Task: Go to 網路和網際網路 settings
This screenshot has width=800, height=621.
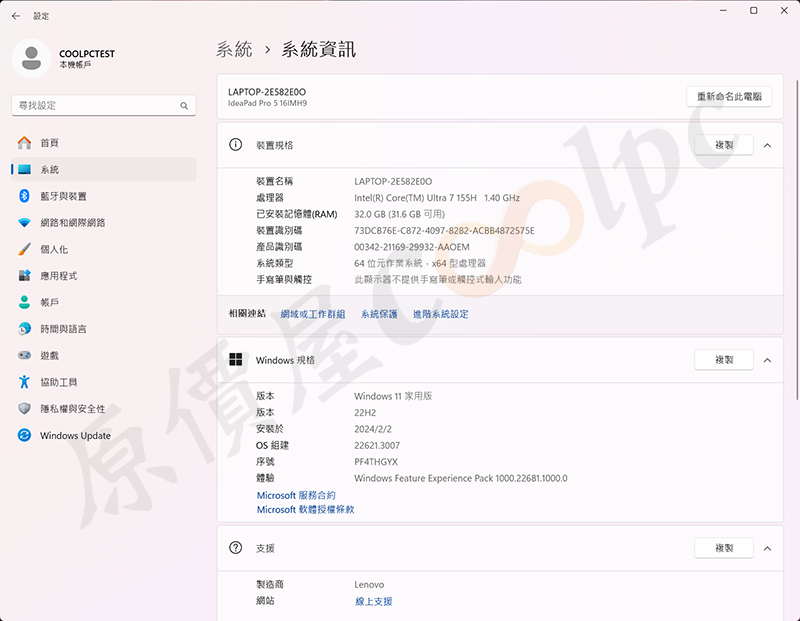Action: coord(104,222)
